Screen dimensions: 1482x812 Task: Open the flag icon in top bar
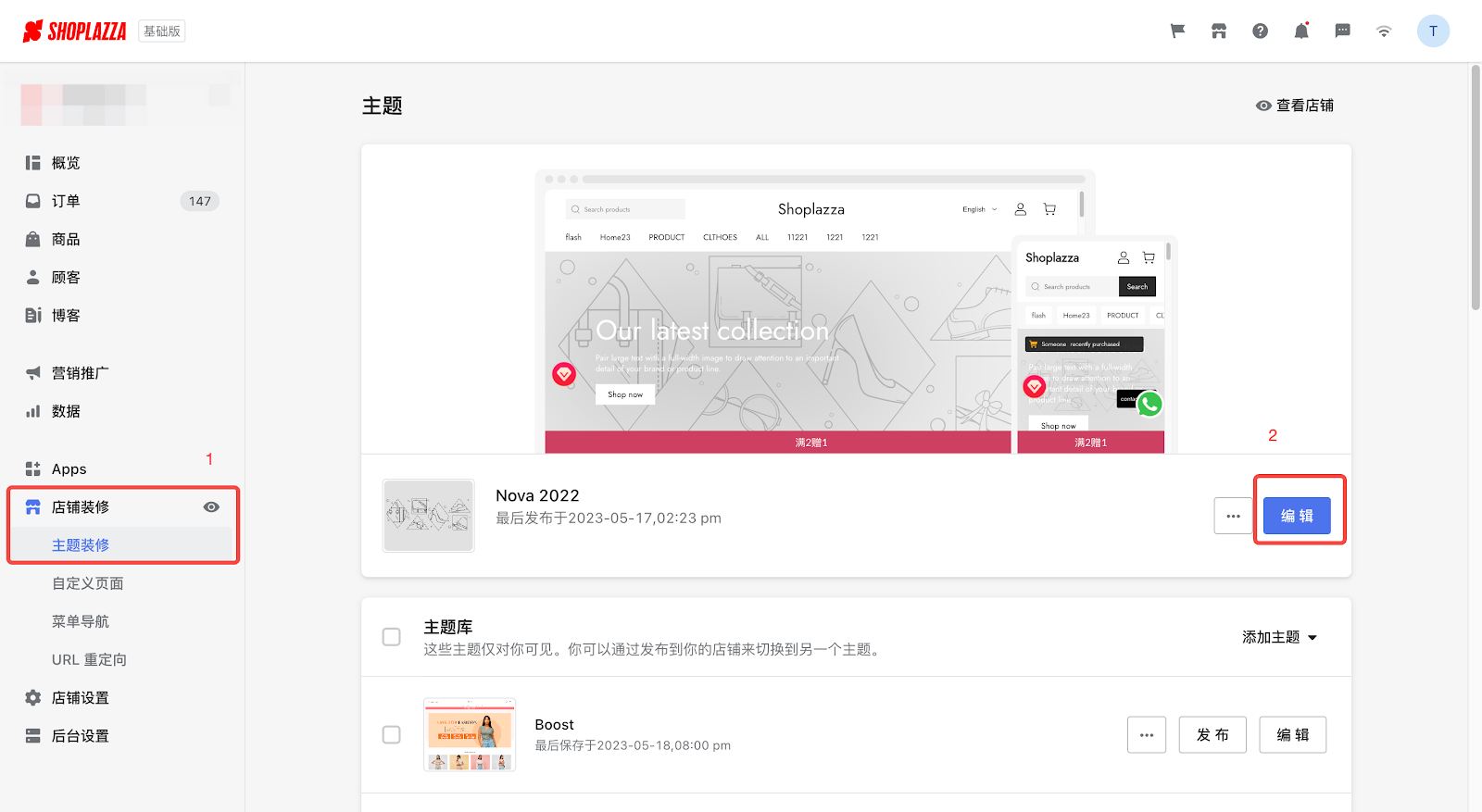point(1177,31)
